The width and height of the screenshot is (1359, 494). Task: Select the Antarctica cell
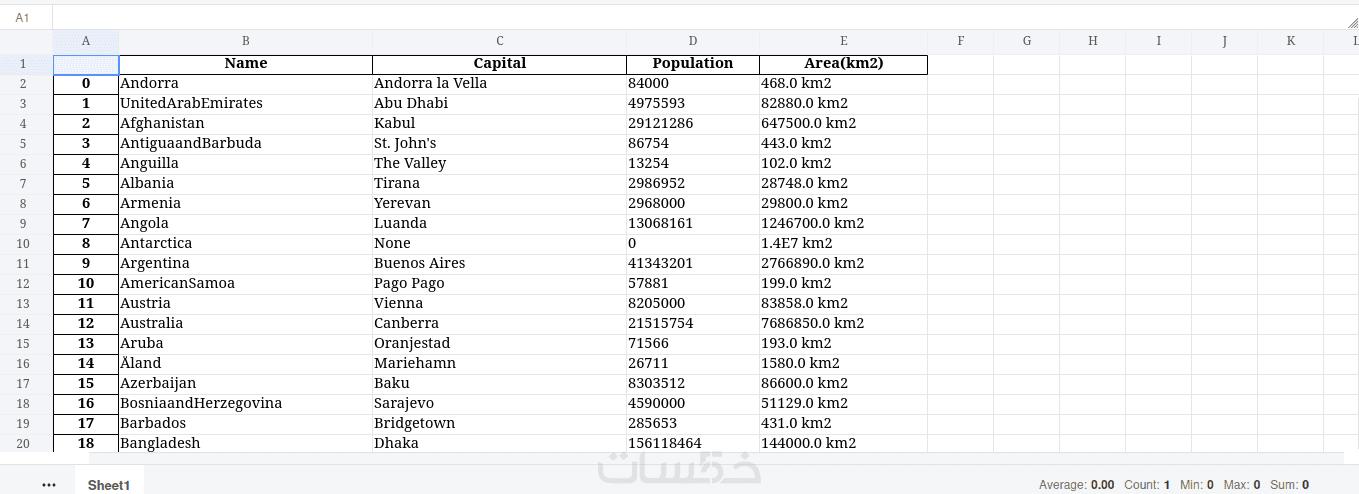point(156,243)
